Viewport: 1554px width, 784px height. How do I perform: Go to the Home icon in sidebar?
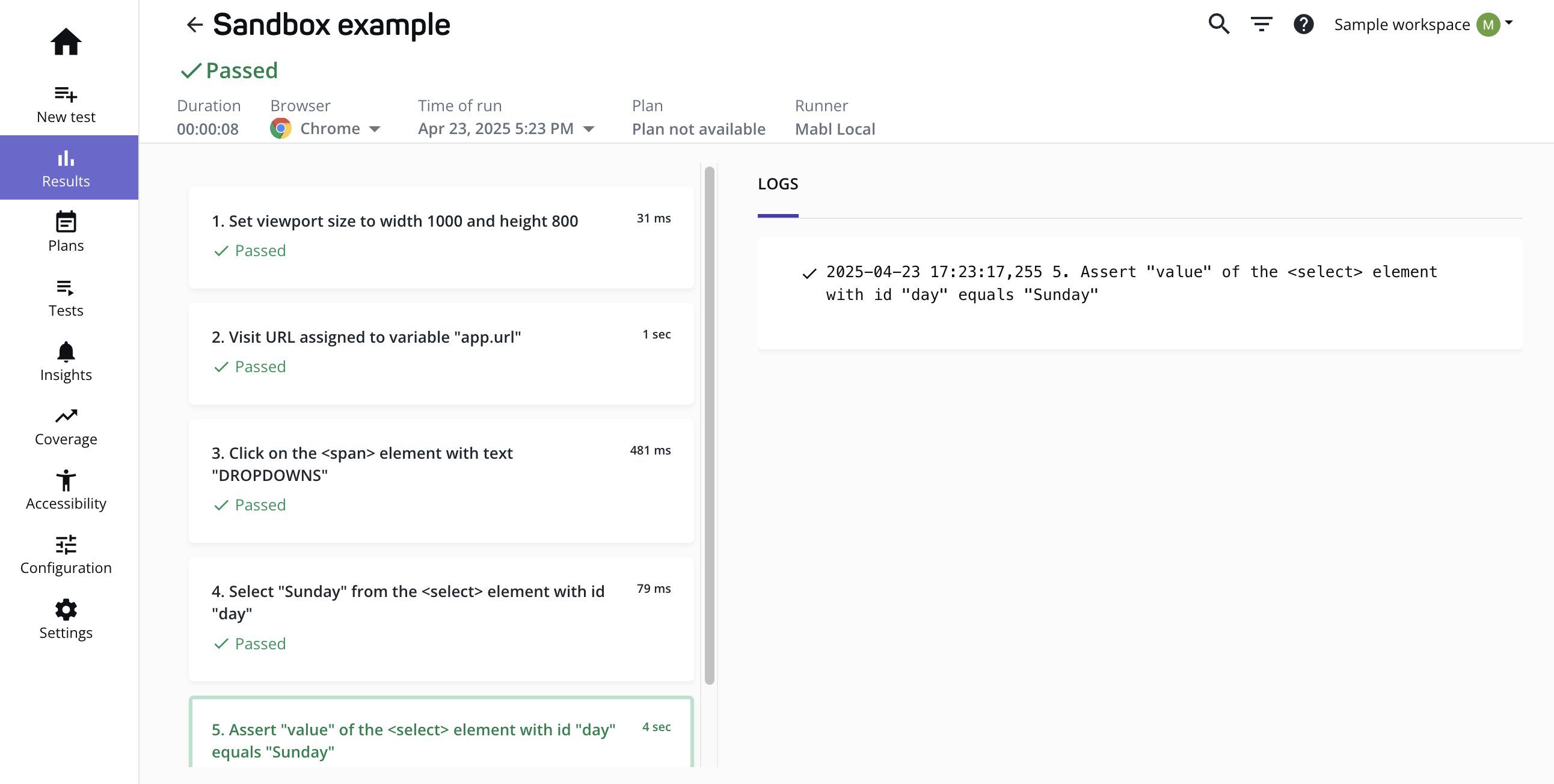[x=66, y=41]
